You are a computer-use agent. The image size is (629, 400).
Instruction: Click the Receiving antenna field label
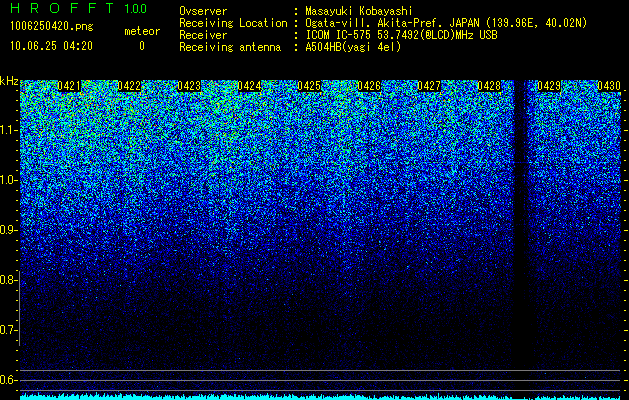click(x=230, y=47)
